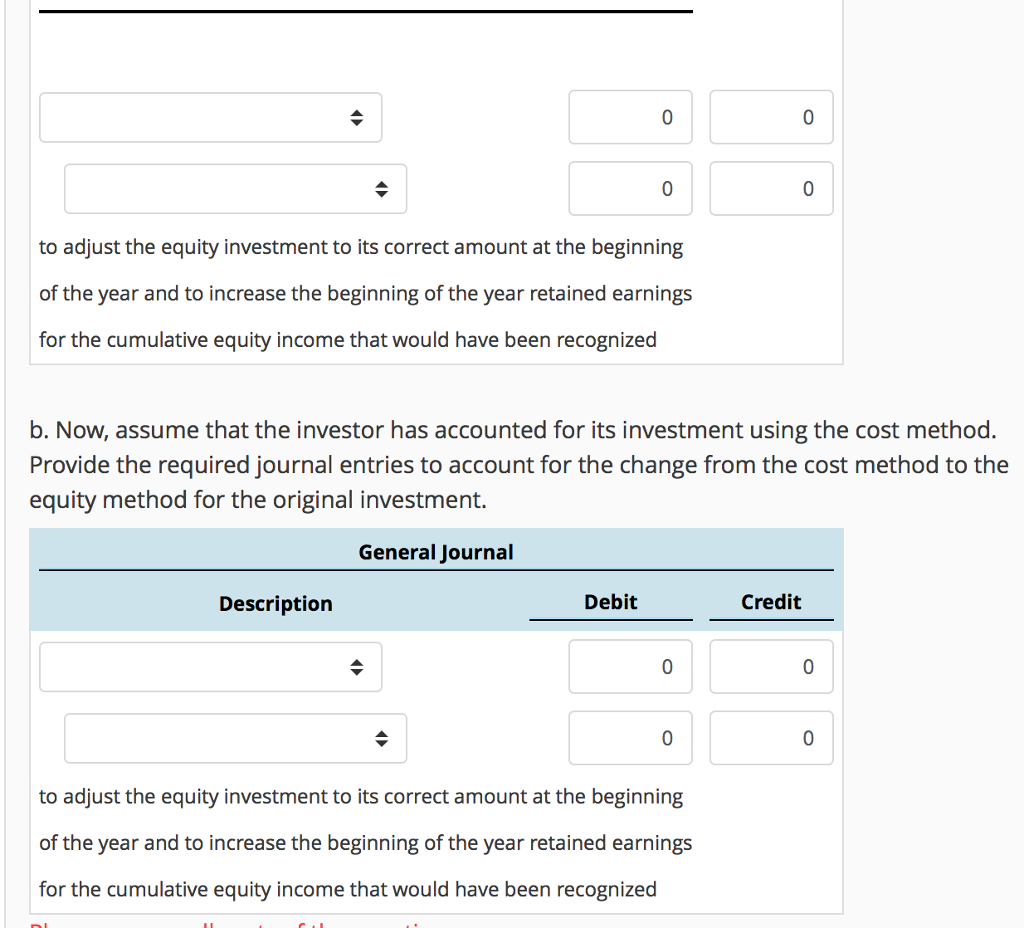Click the upper journal entry explanation text
The height and width of the screenshot is (928, 1024).
tap(364, 293)
